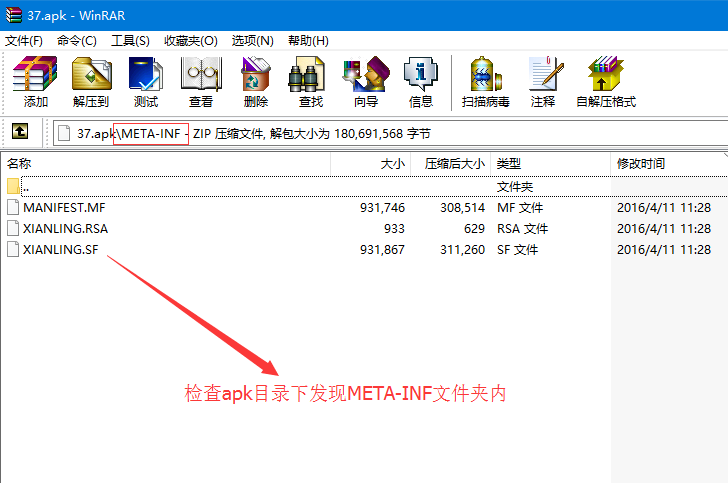The image size is (728, 483).
Task: Click the XIANLING.RSA file icon
Action: [13, 228]
